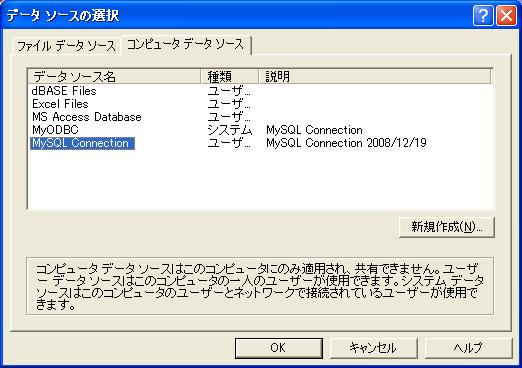
Task: Click the キャンセル button
Action: click(x=373, y=348)
